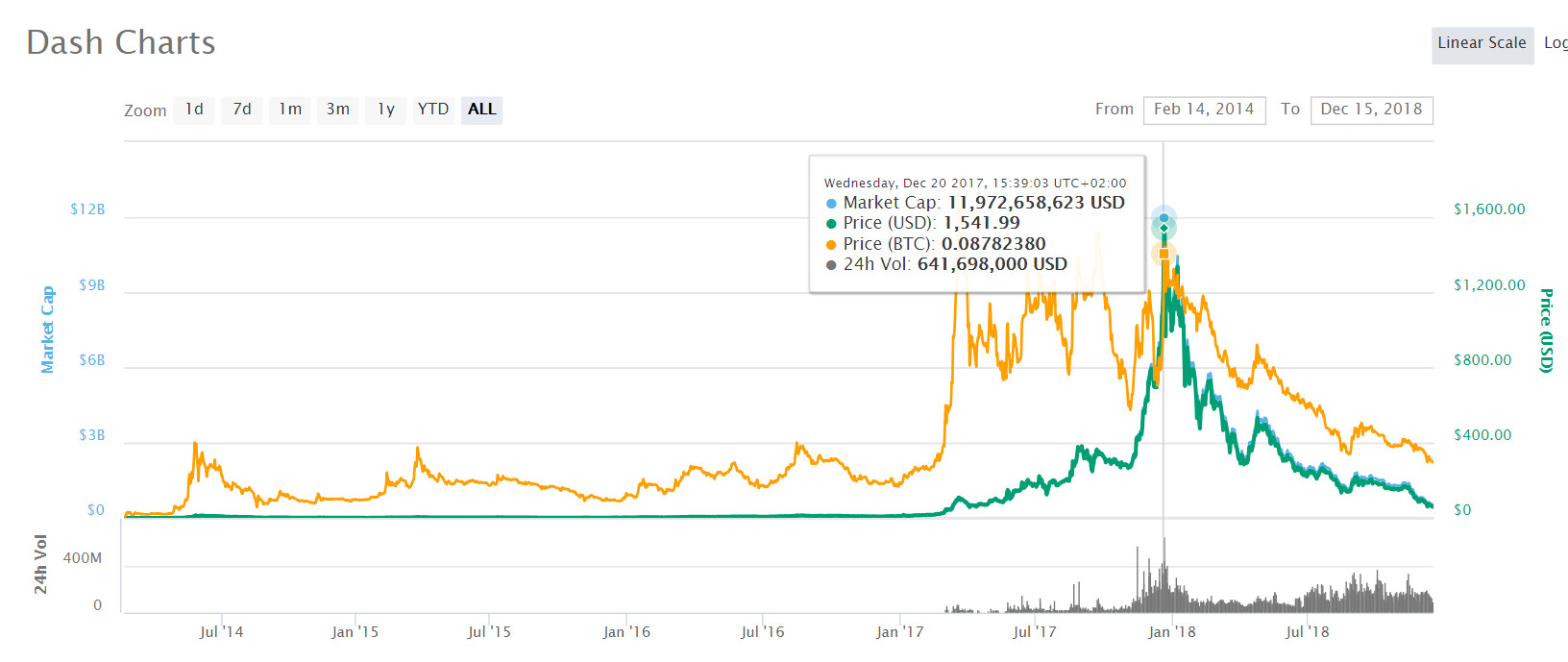The width and height of the screenshot is (1568, 662).
Task: Click the vertical Market Cap axis title
Action: point(47,330)
